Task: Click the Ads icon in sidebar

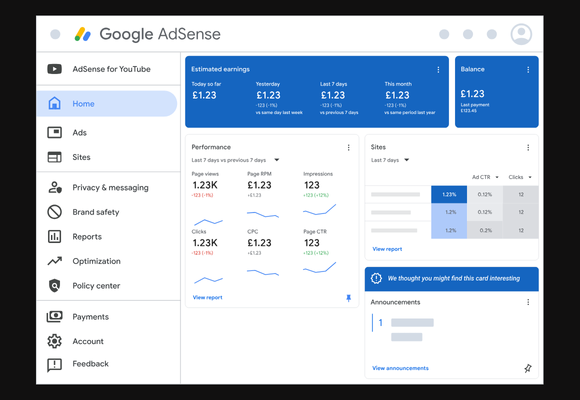Action: [54, 132]
